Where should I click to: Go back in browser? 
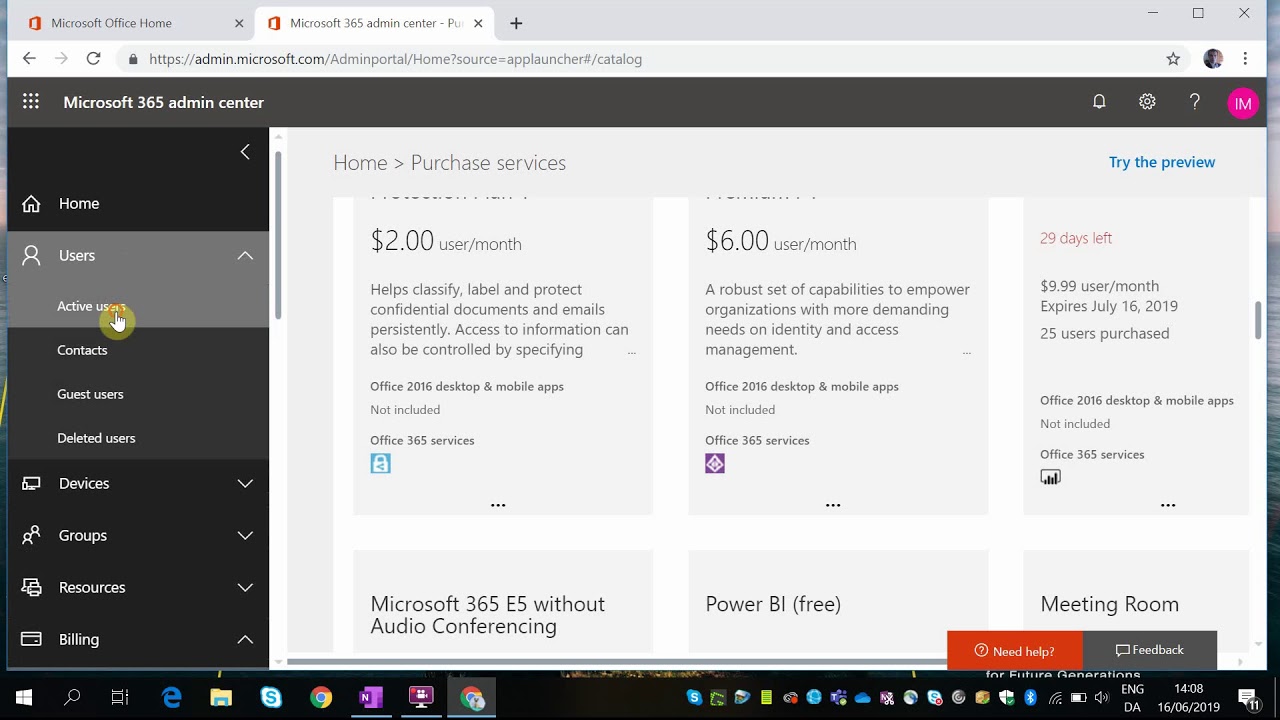tap(29, 59)
